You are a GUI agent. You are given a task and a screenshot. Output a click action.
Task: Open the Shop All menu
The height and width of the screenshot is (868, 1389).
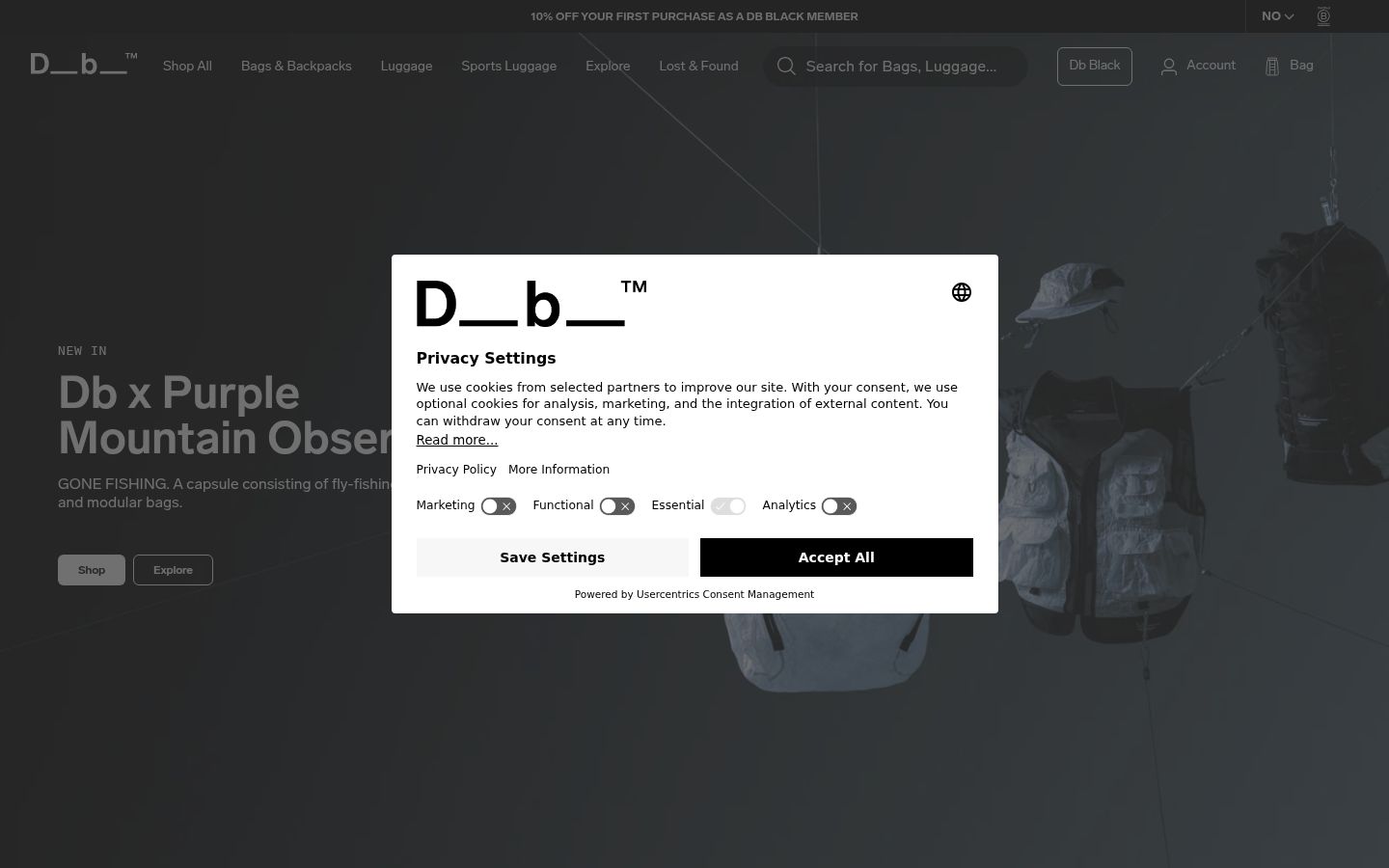coord(187,67)
